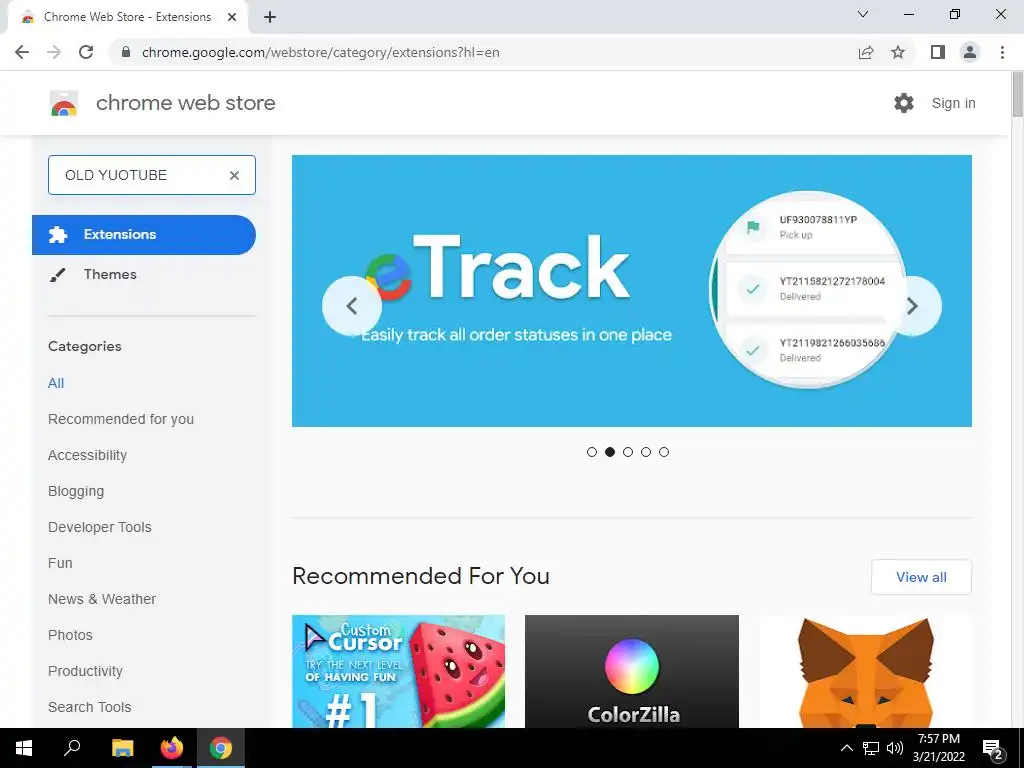Open News & Weather category
The width and height of the screenshot is (1024, 768).
102,599
